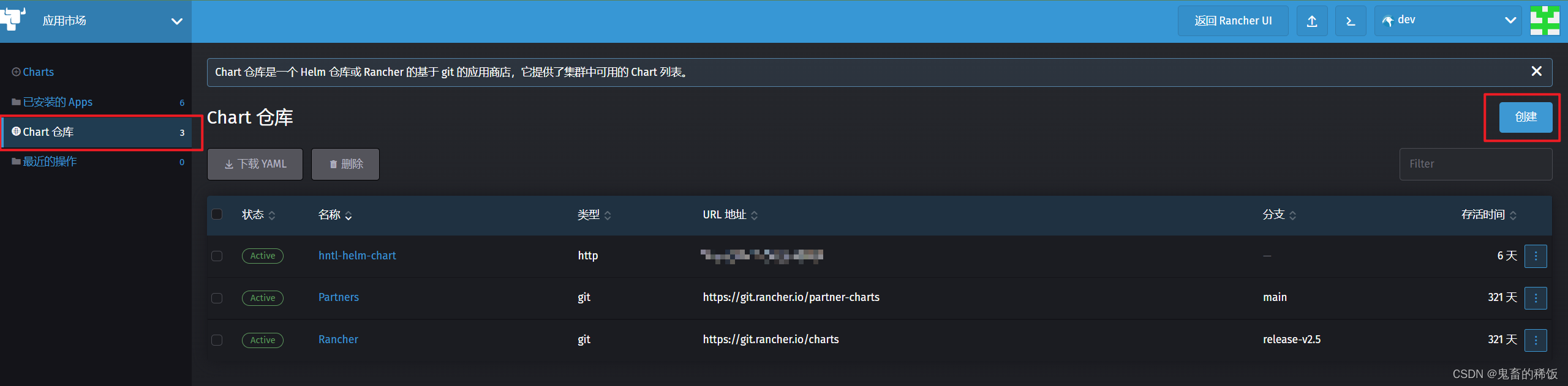Viewport: 1568px width, 386px height.
Task: Sort by the 状态 column
Action: point(258,215)
